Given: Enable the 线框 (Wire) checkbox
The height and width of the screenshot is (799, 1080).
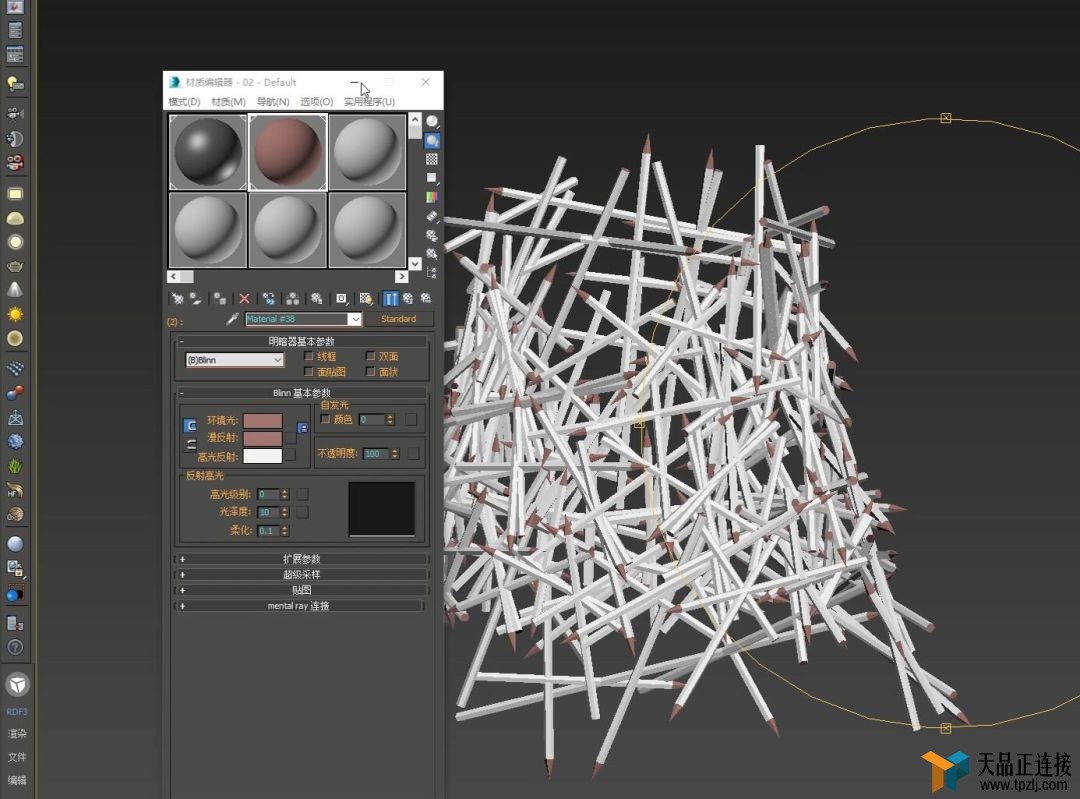Looking at the screenshot, I should tap(309, 356).
